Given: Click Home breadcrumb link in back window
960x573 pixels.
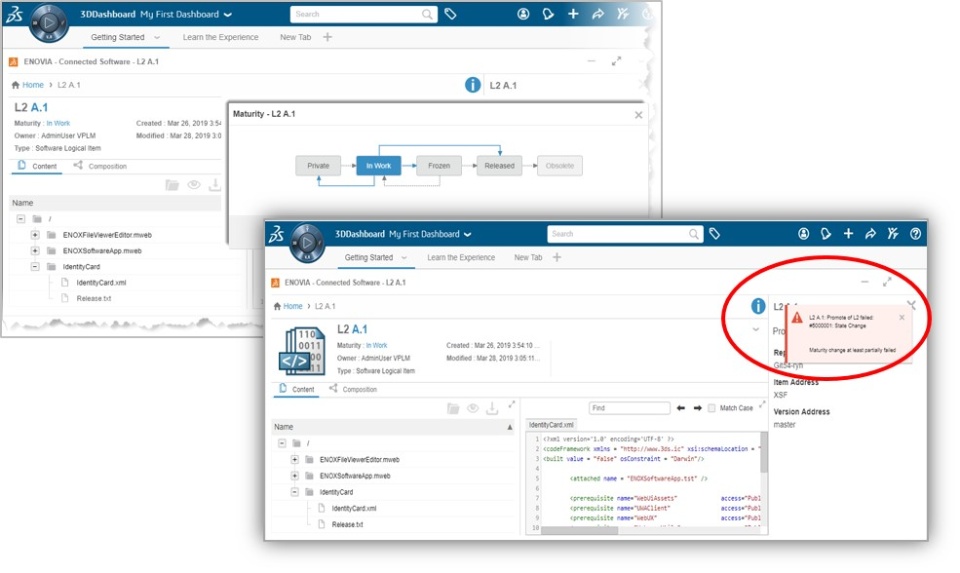Looking at the screenshot, I should [x=33, y=85].
